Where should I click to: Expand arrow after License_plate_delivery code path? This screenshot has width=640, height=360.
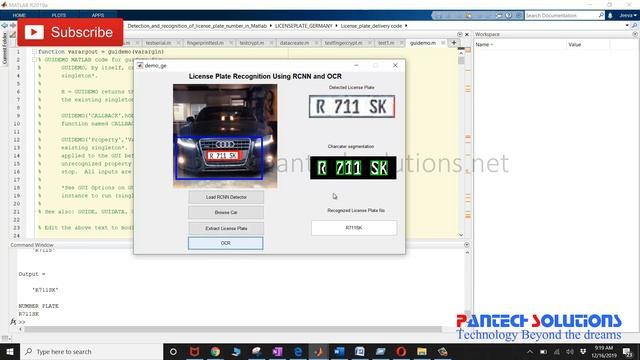(x=406, y=26)
